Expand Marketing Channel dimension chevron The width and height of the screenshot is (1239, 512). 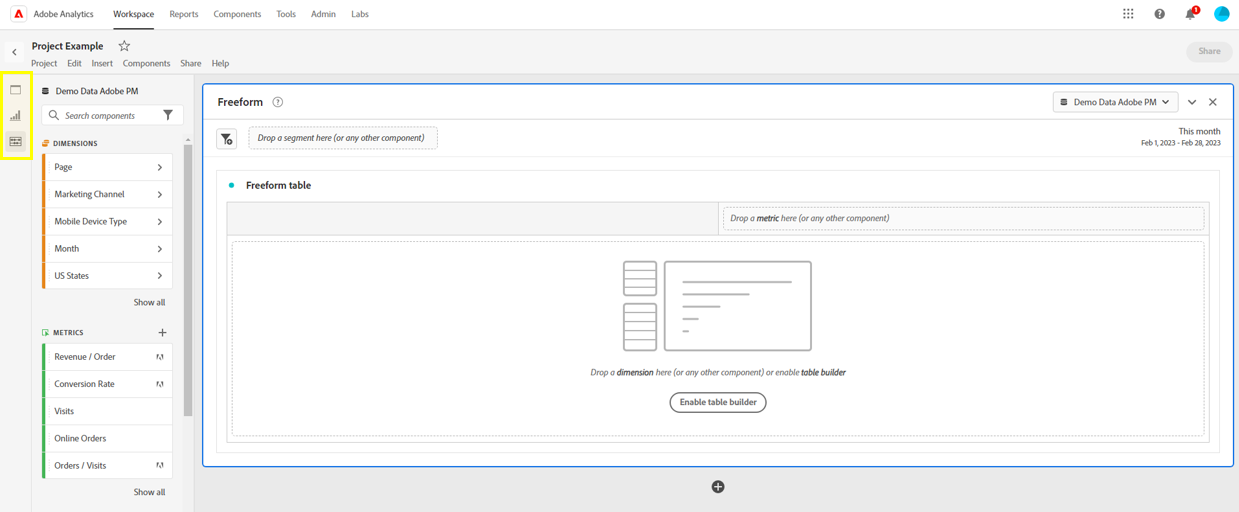click(x=160, y=194)
